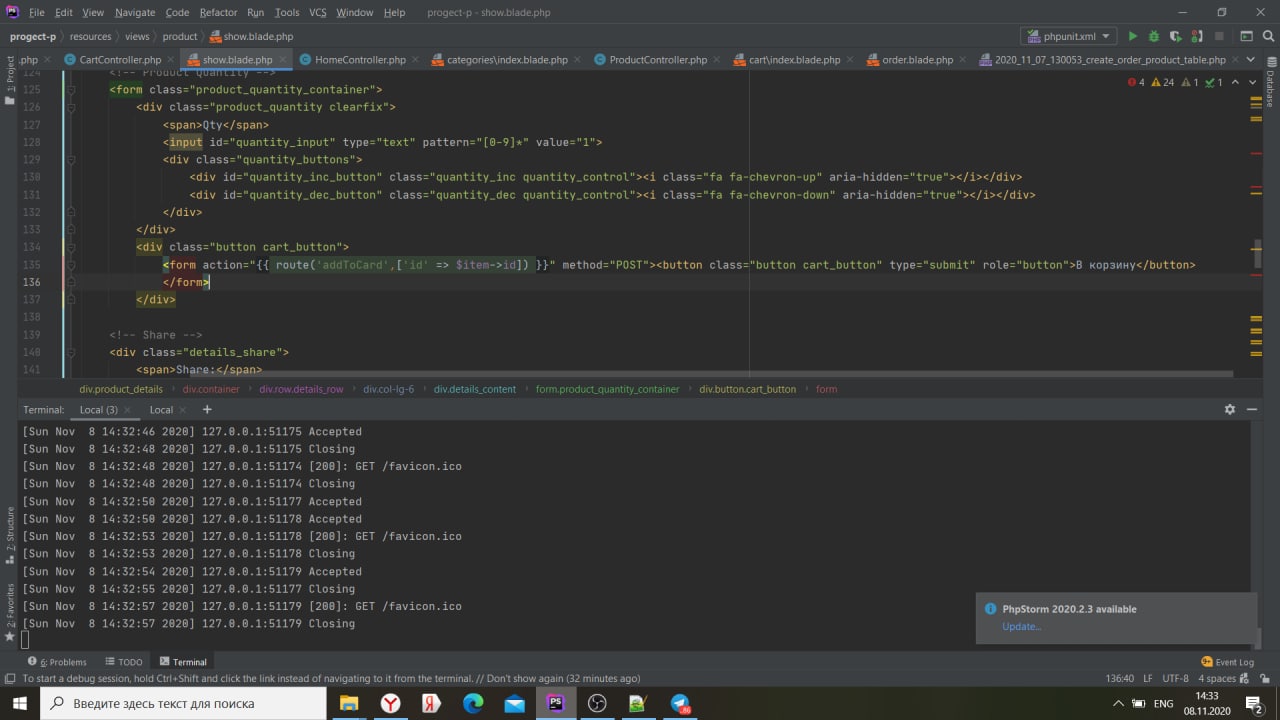Select div.button.cart_button in code breadcrumbs
Image resolution: width=1280 pixels, height=720 pixels.
[x=747, y=389]
